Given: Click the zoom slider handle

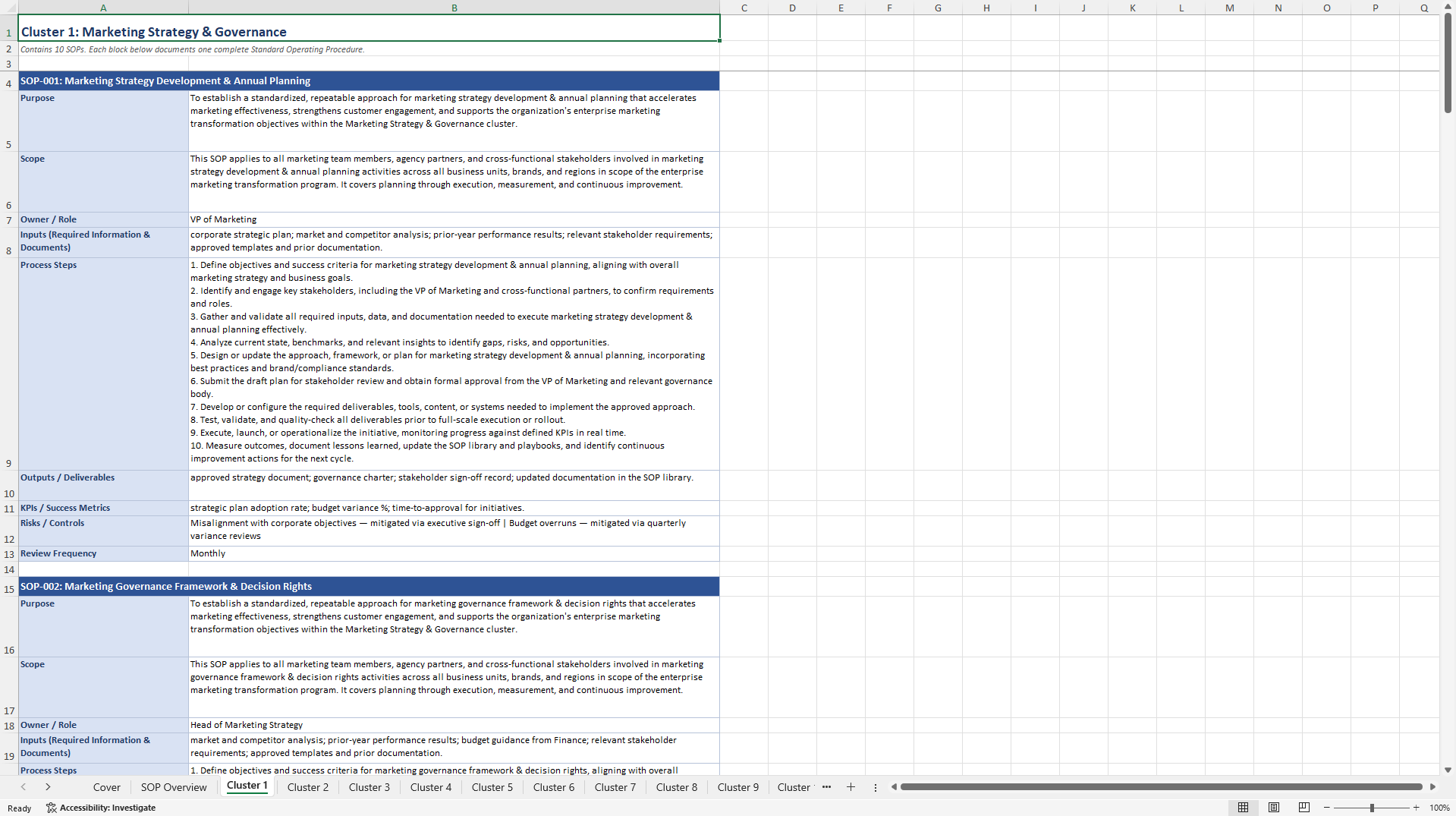Looking at the screenshot, I should (1372, 808).
